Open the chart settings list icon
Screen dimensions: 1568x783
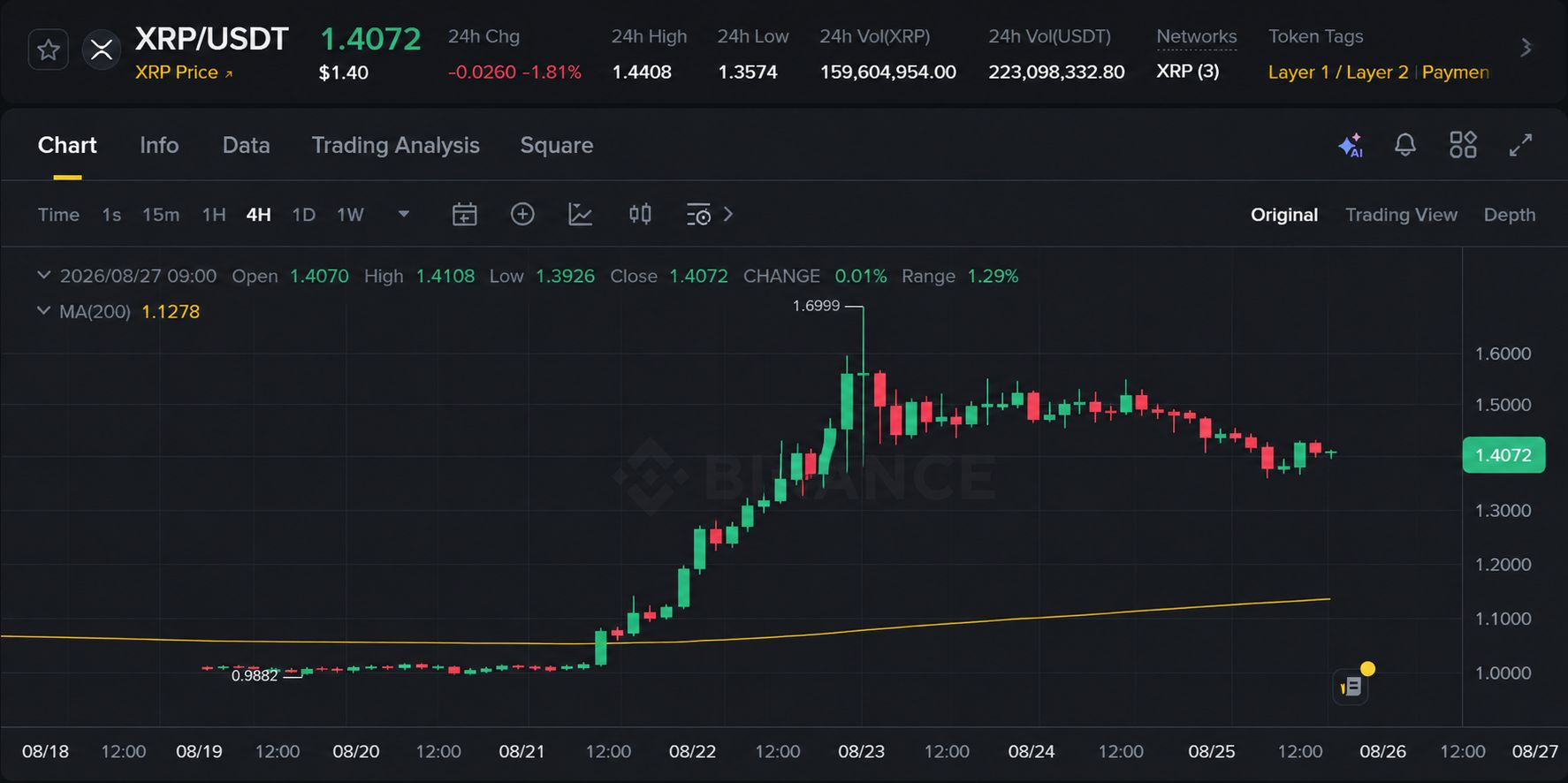pyautogui.click(x=698, y=215)
